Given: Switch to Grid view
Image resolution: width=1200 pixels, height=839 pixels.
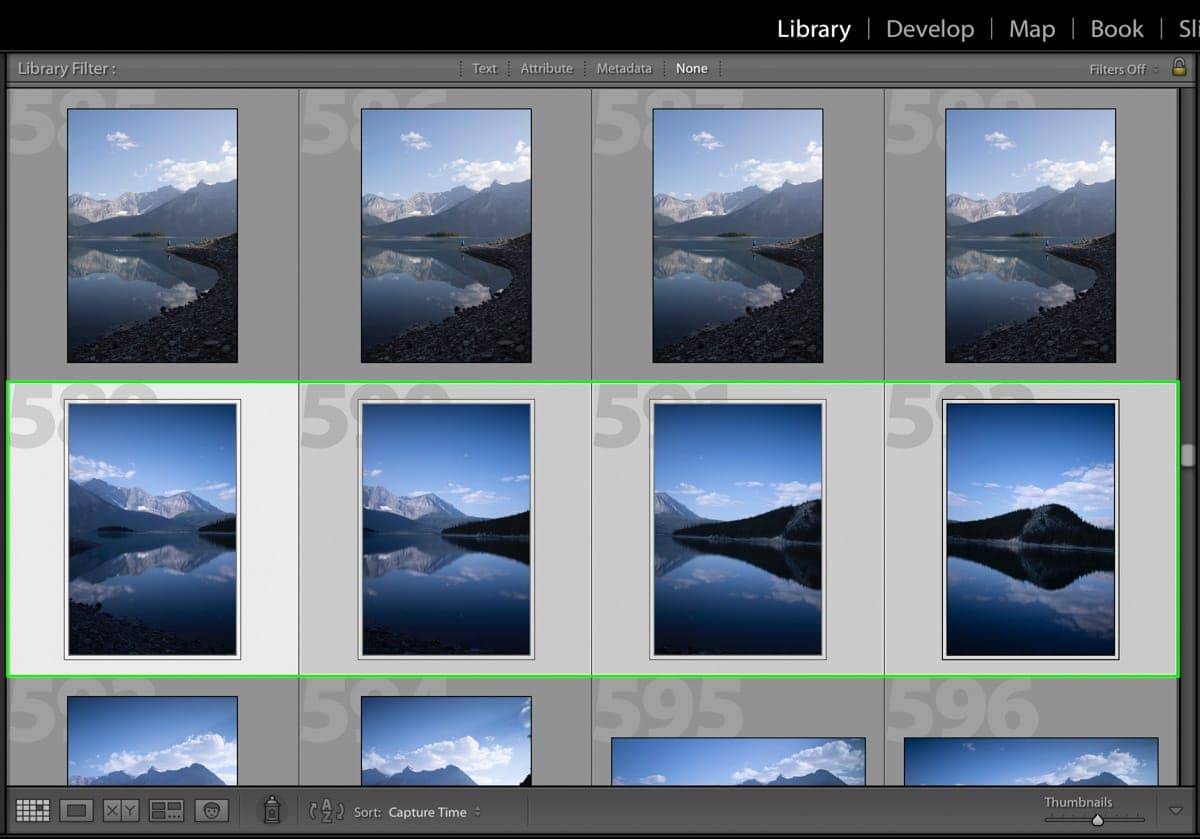Looking at the screenshot, I should [33, 811].
